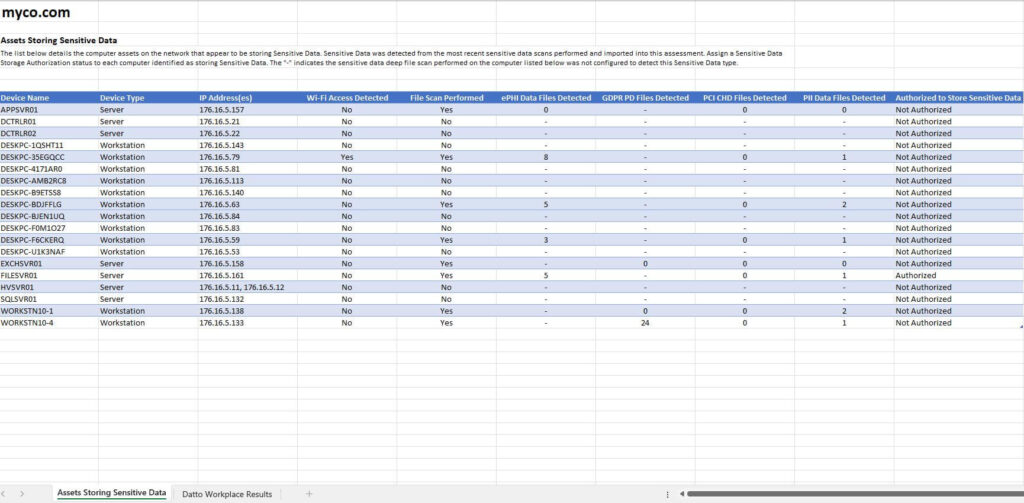Select the Wi-Fi Access Detected header cell
This screenshot has height=503, width=1024.
click(x=347, y=98)
